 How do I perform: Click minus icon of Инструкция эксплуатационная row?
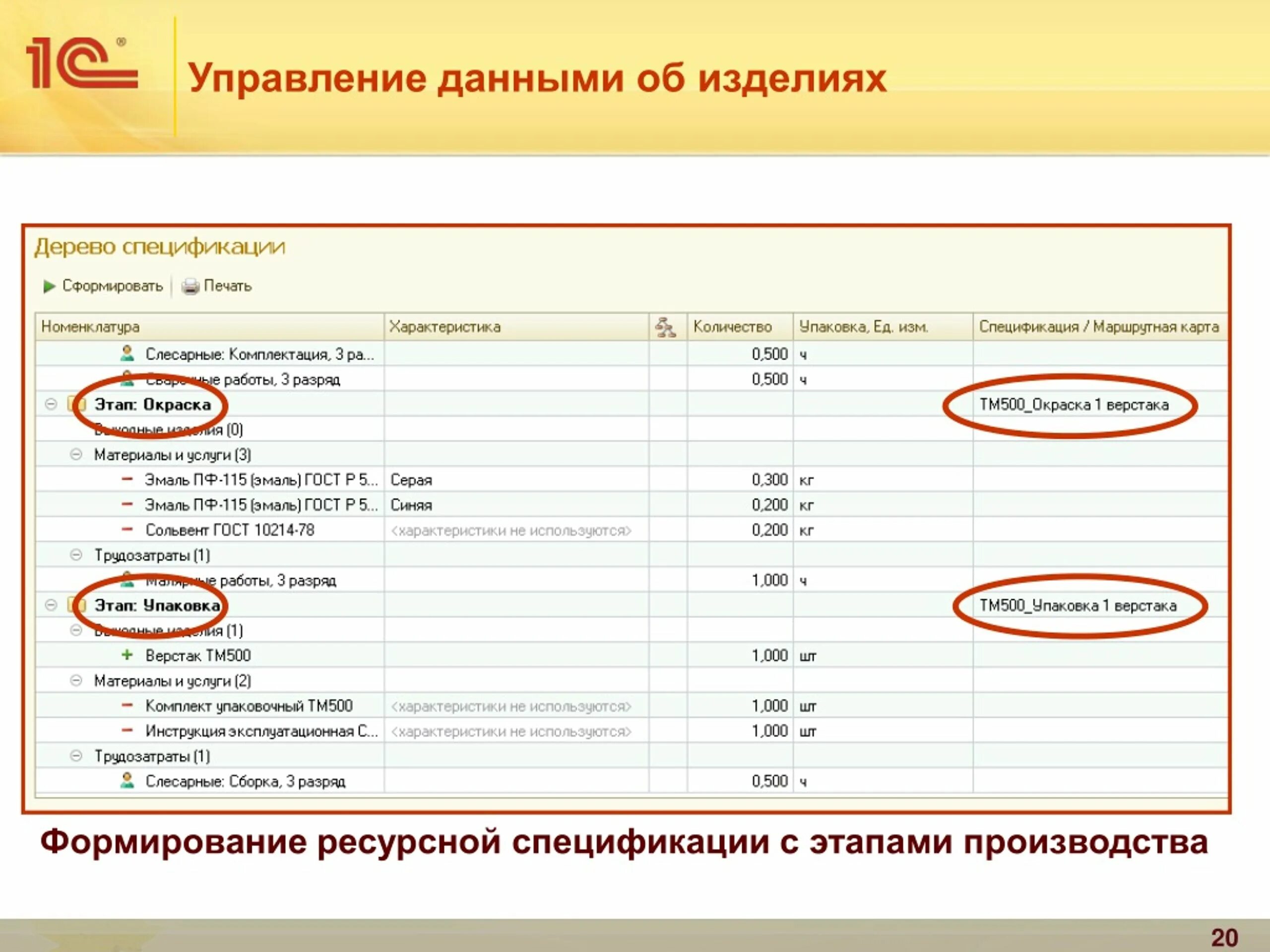127,730
